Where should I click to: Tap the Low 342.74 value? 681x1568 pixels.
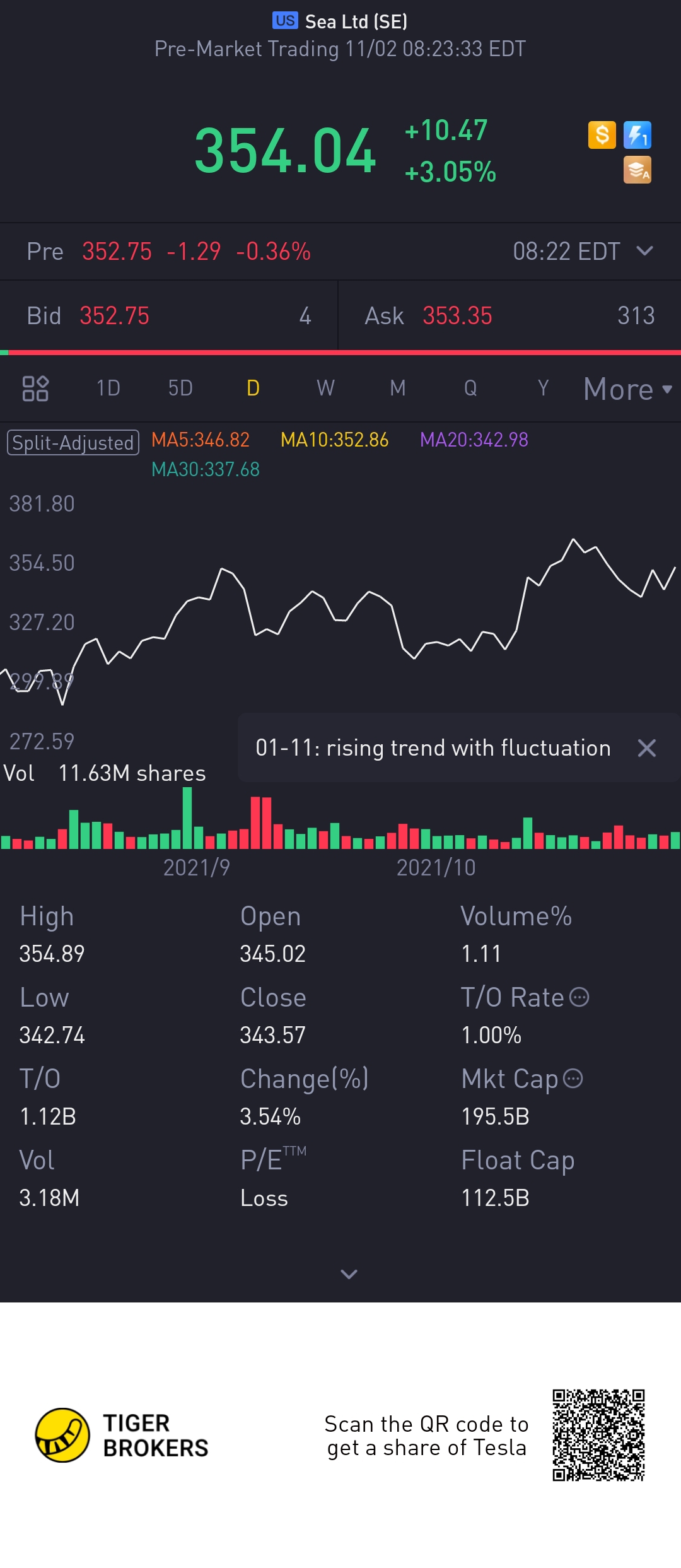pyautogui.click(x=52, y=1035)
